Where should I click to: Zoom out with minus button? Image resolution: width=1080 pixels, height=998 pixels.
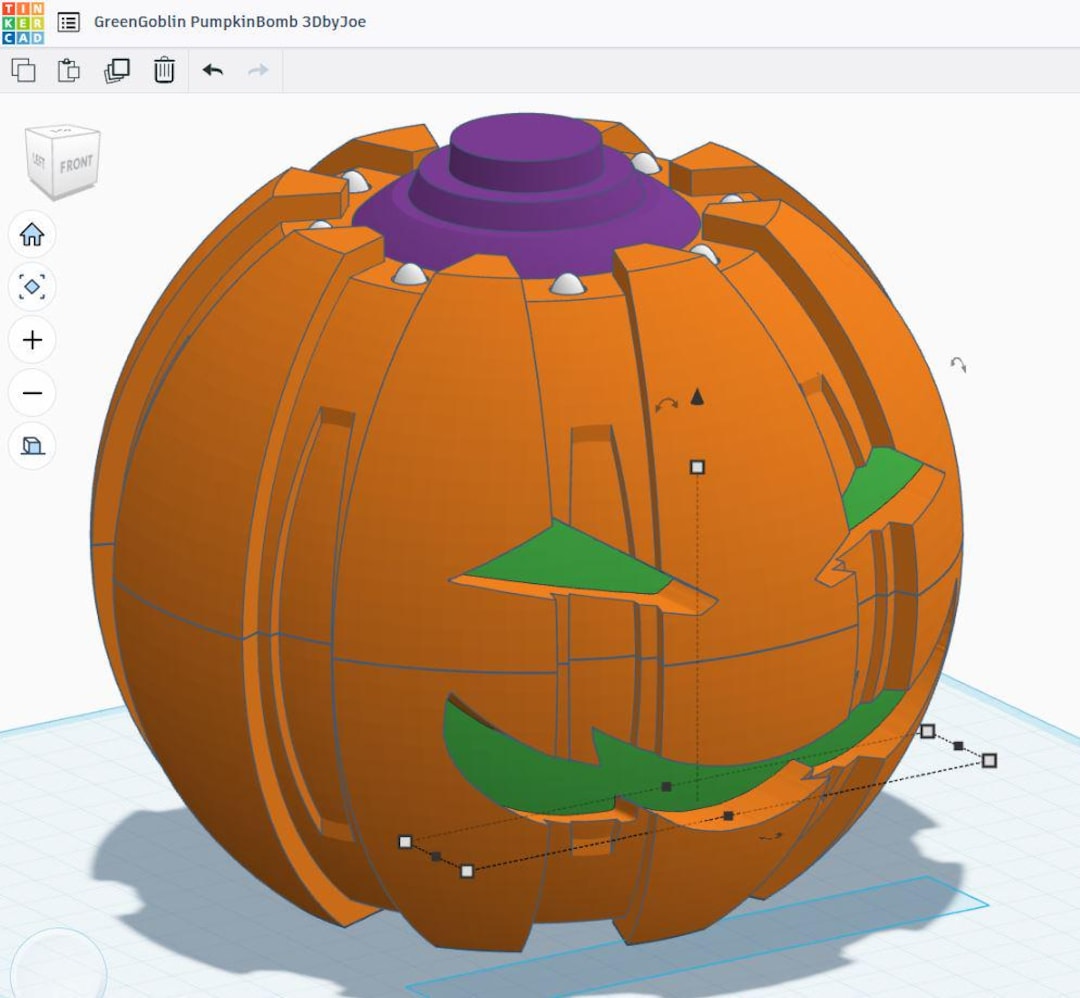[x=32, y=393]
